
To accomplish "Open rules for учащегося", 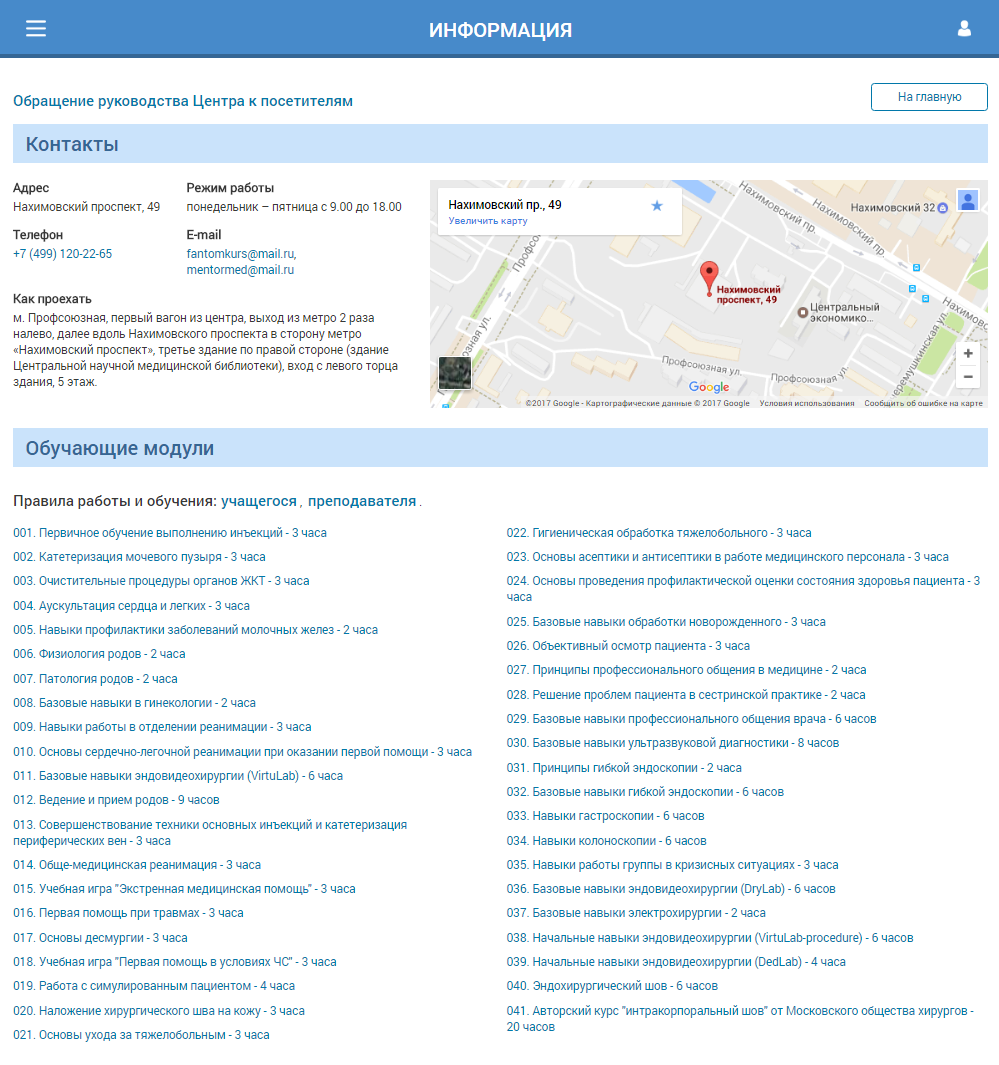I will (x=259, y=502).
